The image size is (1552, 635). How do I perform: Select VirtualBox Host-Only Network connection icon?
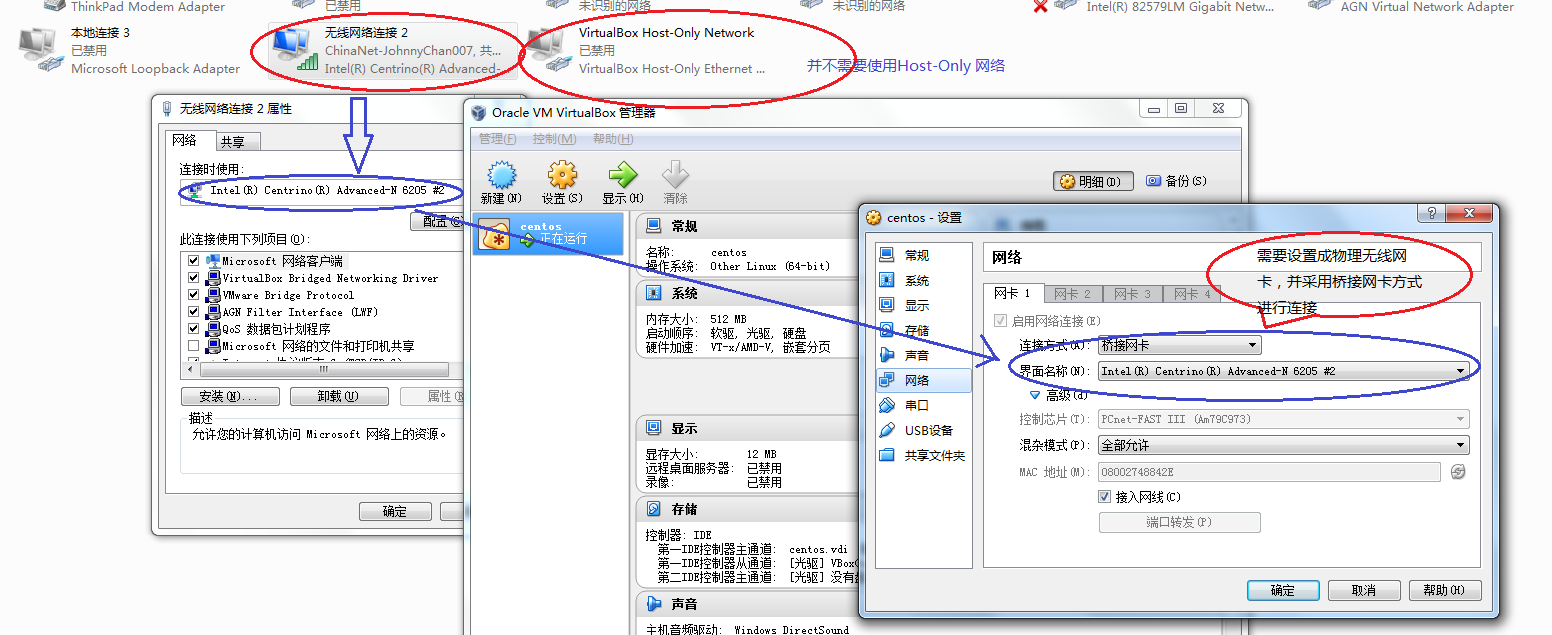(x=547, y=50)
